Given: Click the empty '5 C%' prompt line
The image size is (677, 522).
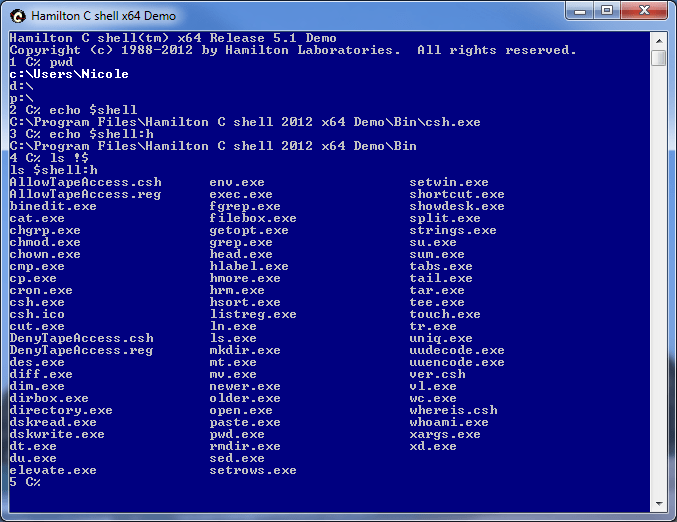Looking at the screenshot, I should [x=25, y=482].
